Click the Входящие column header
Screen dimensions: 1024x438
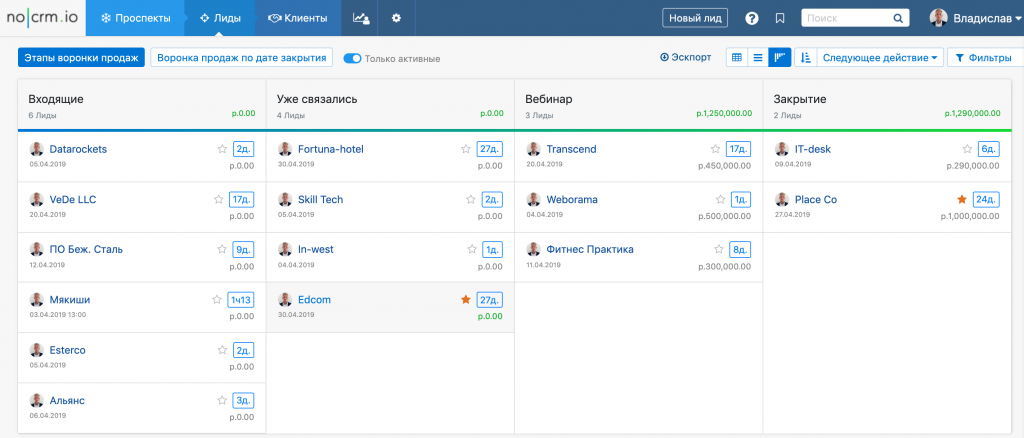click(x=56, y=99)
